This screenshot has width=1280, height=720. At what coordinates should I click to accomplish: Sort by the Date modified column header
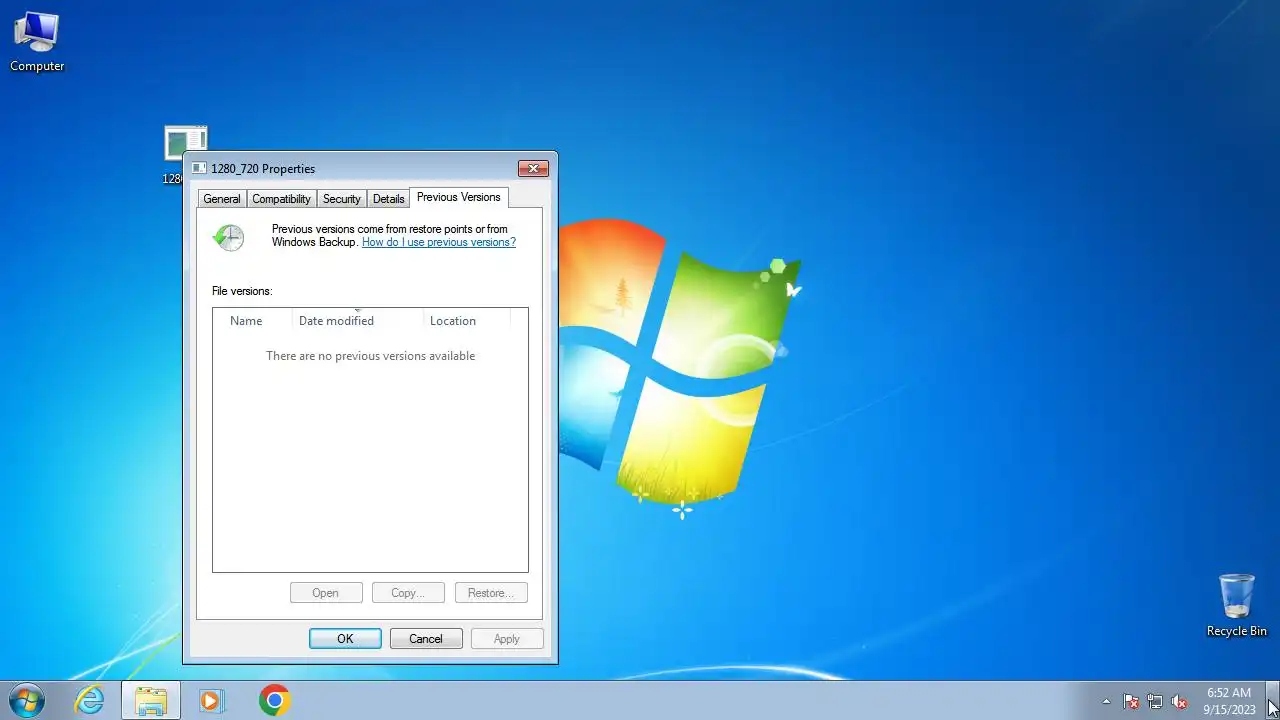358,320
